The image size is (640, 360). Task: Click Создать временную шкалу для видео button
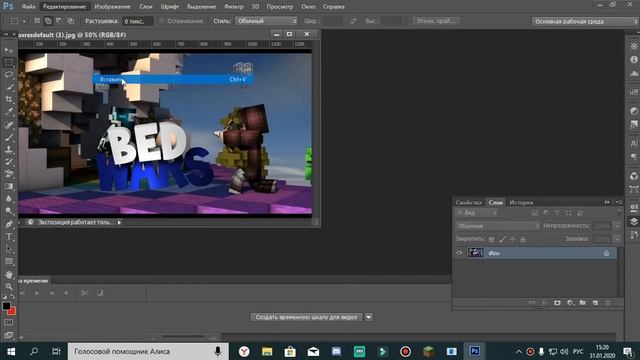point(306,317)
